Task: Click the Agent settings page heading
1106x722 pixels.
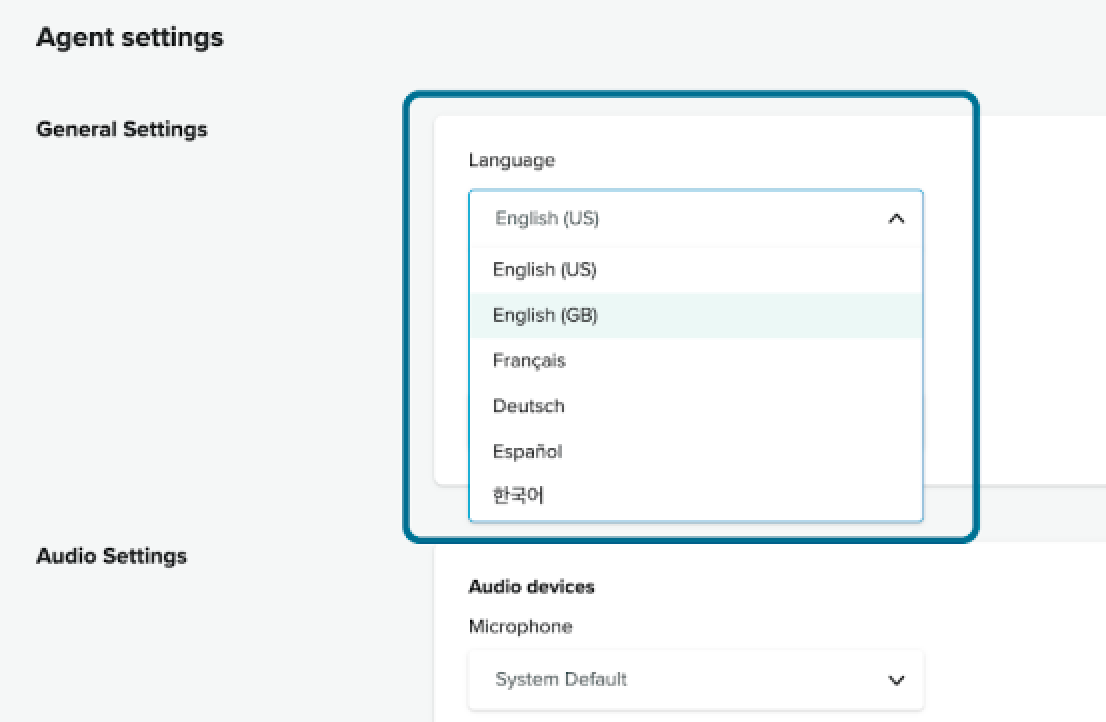Action: (x=130, y=38)
